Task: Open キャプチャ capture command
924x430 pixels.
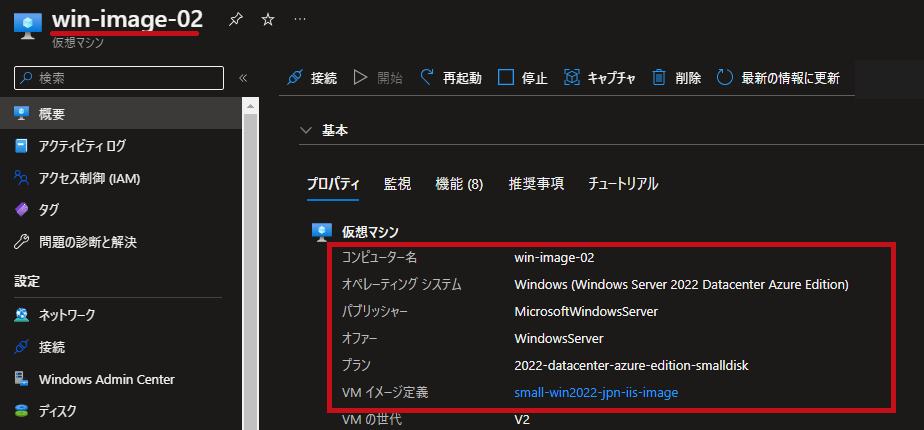Action: coord(600,78)
